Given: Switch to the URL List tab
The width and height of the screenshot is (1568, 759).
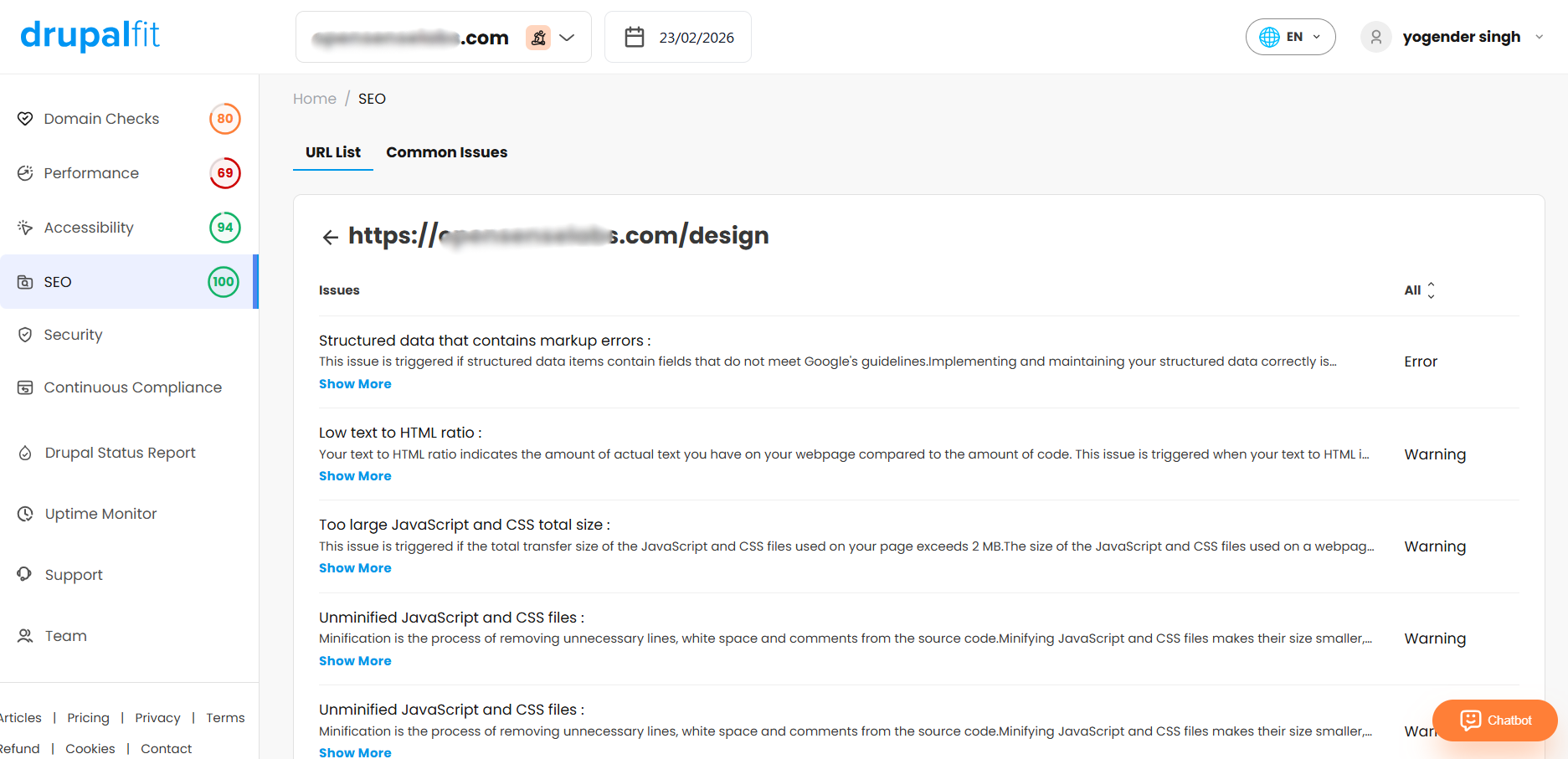Looking at the screenshot, I should pos(333,152).
